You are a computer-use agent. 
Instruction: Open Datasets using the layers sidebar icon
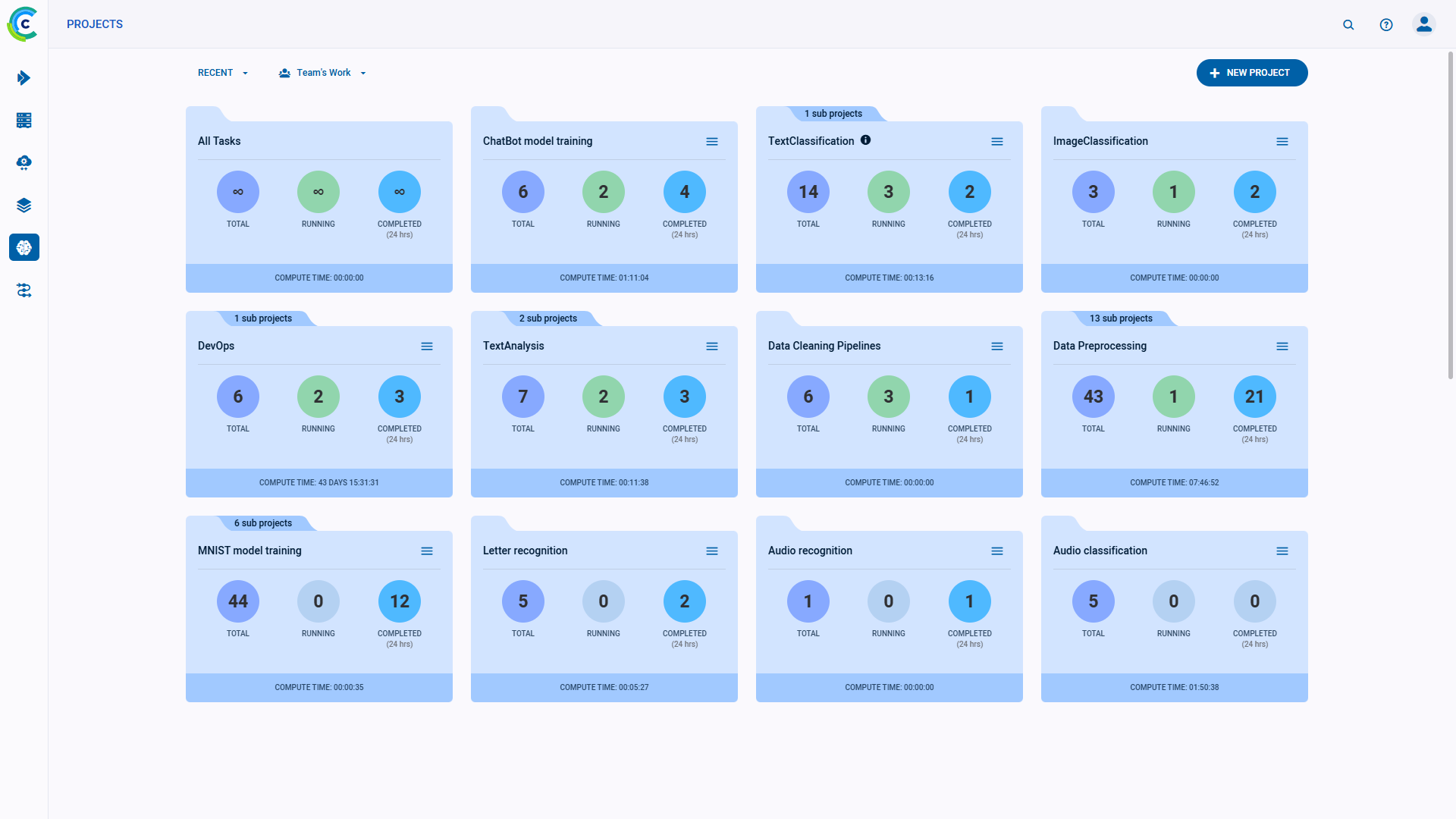pyautogui.click(x=24, y=205)
